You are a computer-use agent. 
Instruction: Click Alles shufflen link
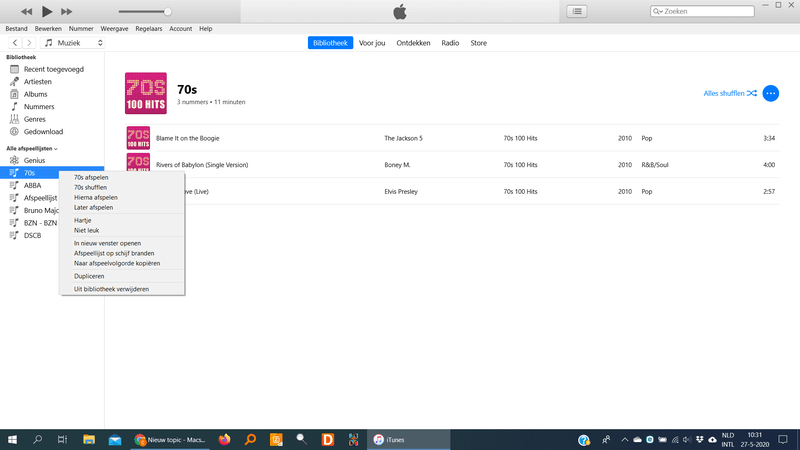point(730,93)
